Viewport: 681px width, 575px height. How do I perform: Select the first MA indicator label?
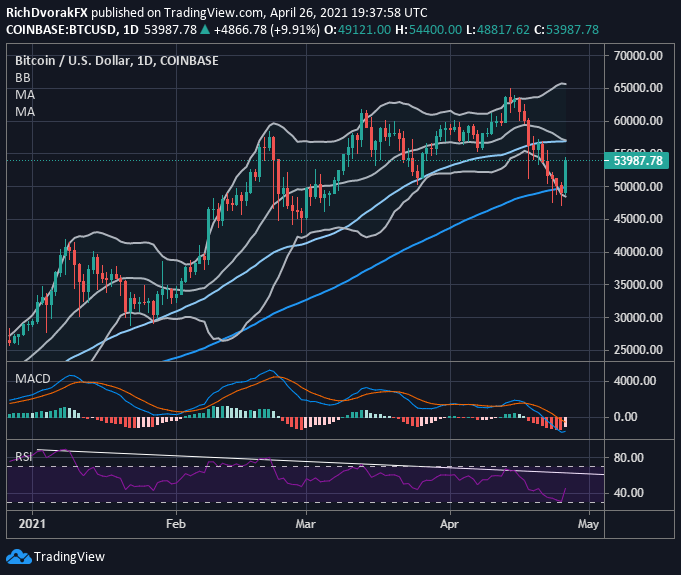[25, 95]
